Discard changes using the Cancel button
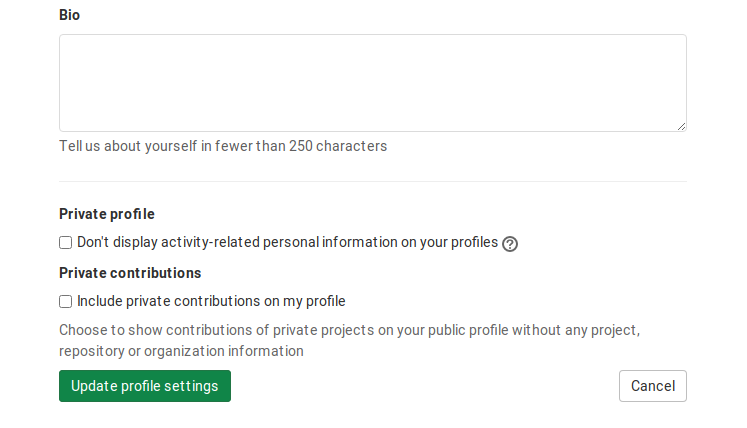 pyautogui.click(x=653, y=386)
